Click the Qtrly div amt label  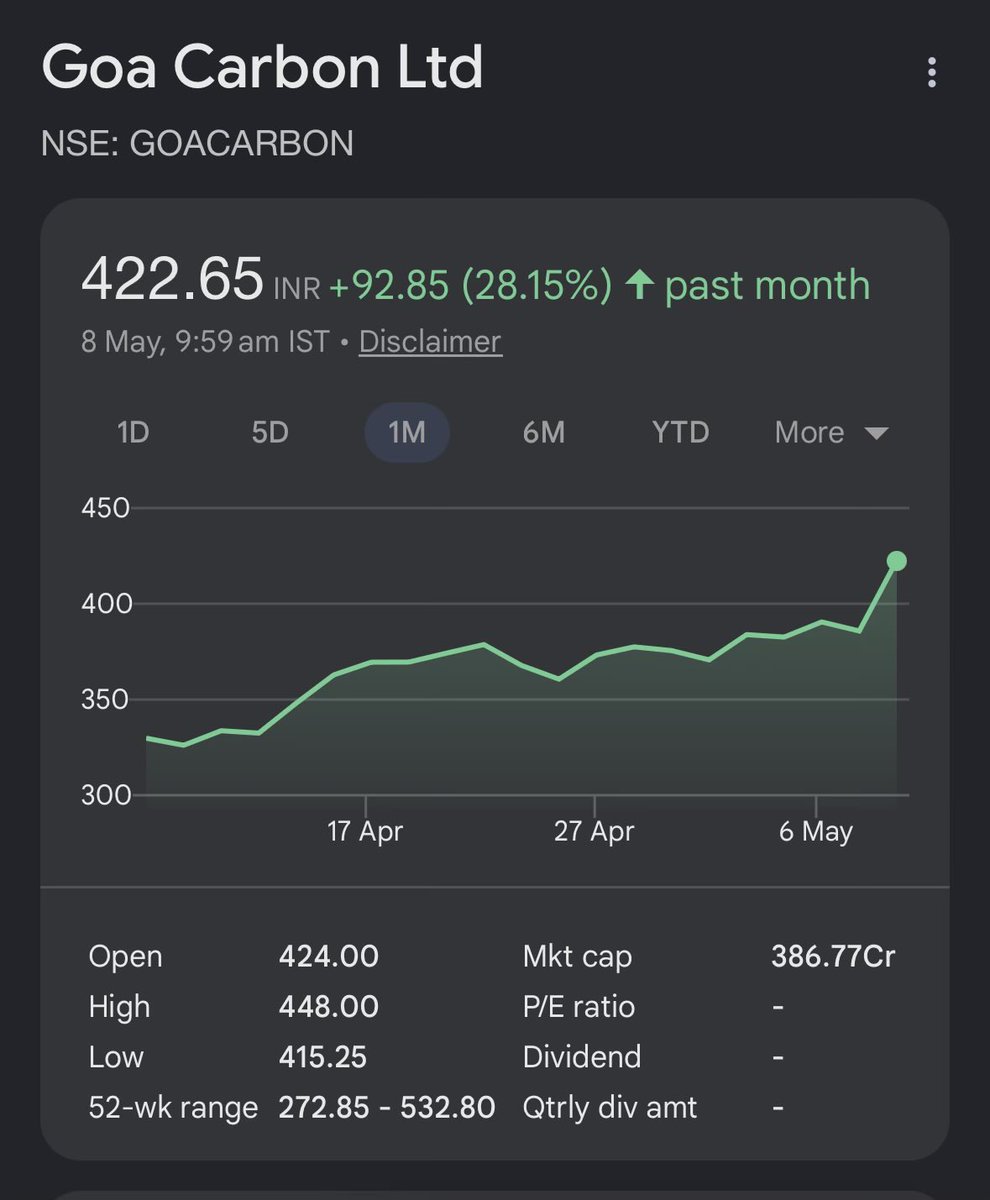(x=610, y=1108)
